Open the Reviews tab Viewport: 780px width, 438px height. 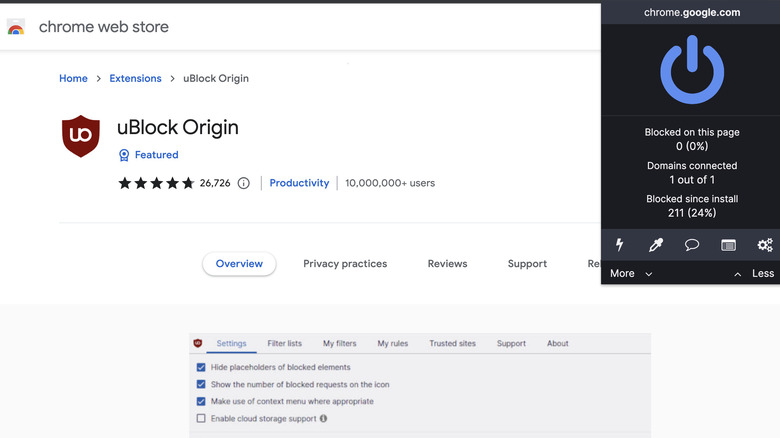[447, 264]
